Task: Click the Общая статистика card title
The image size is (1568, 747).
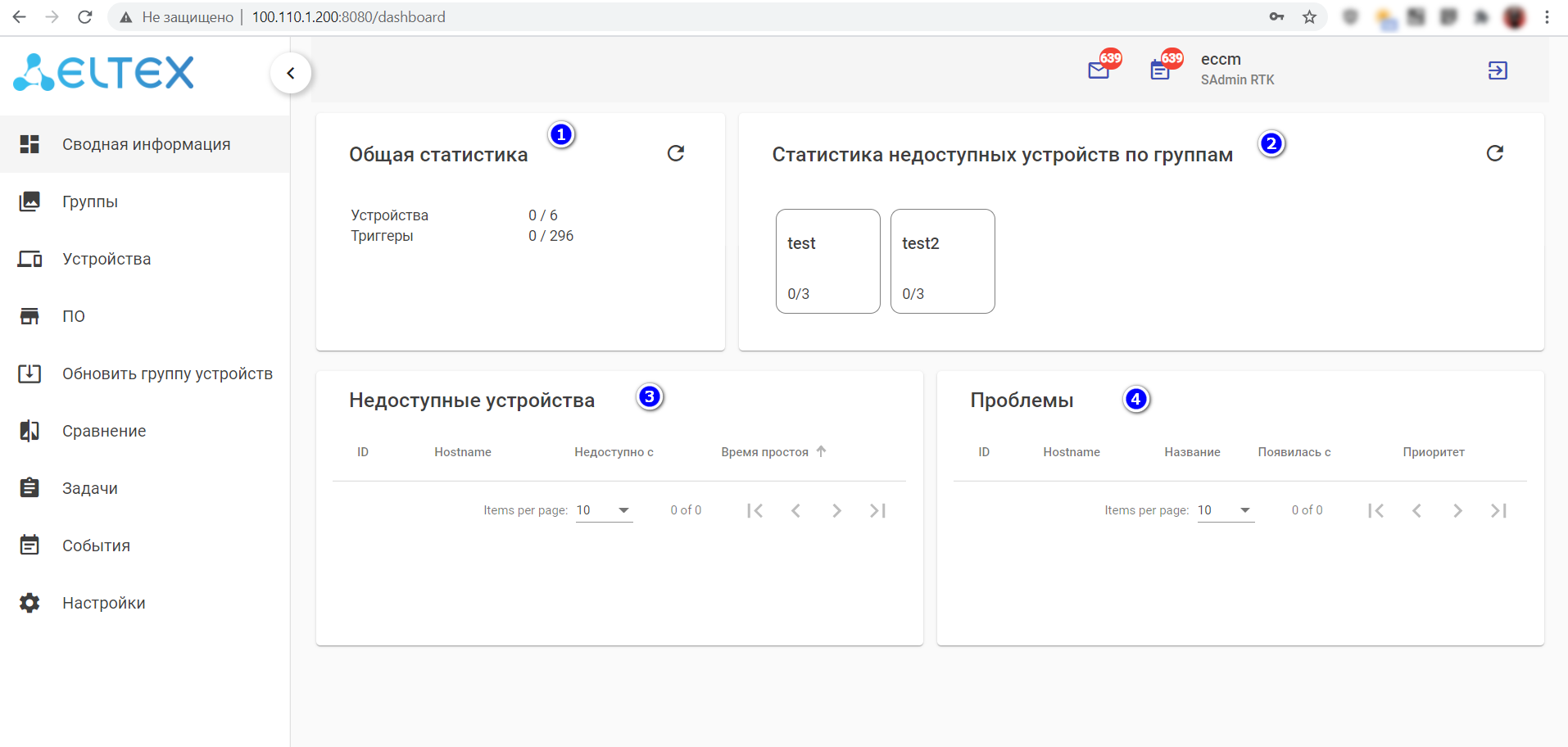Action: click(x=438, y=155)
